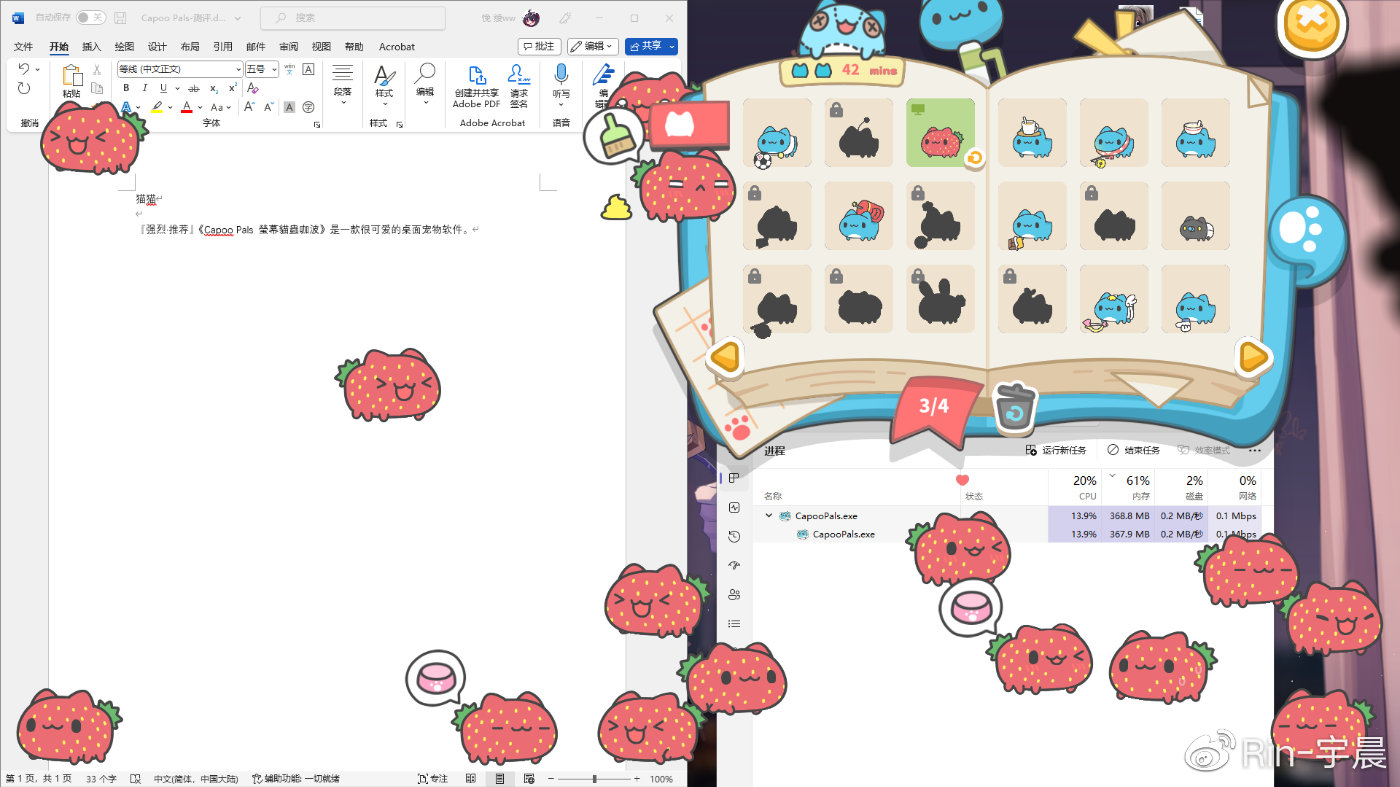Open Performance view from Task Manager sidebar
1400x787 pixels.
[x=736, y=507]
